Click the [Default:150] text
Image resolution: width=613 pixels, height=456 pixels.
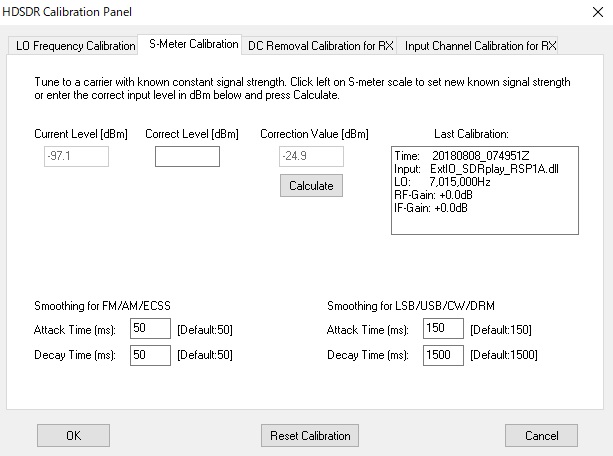[501, 330]
